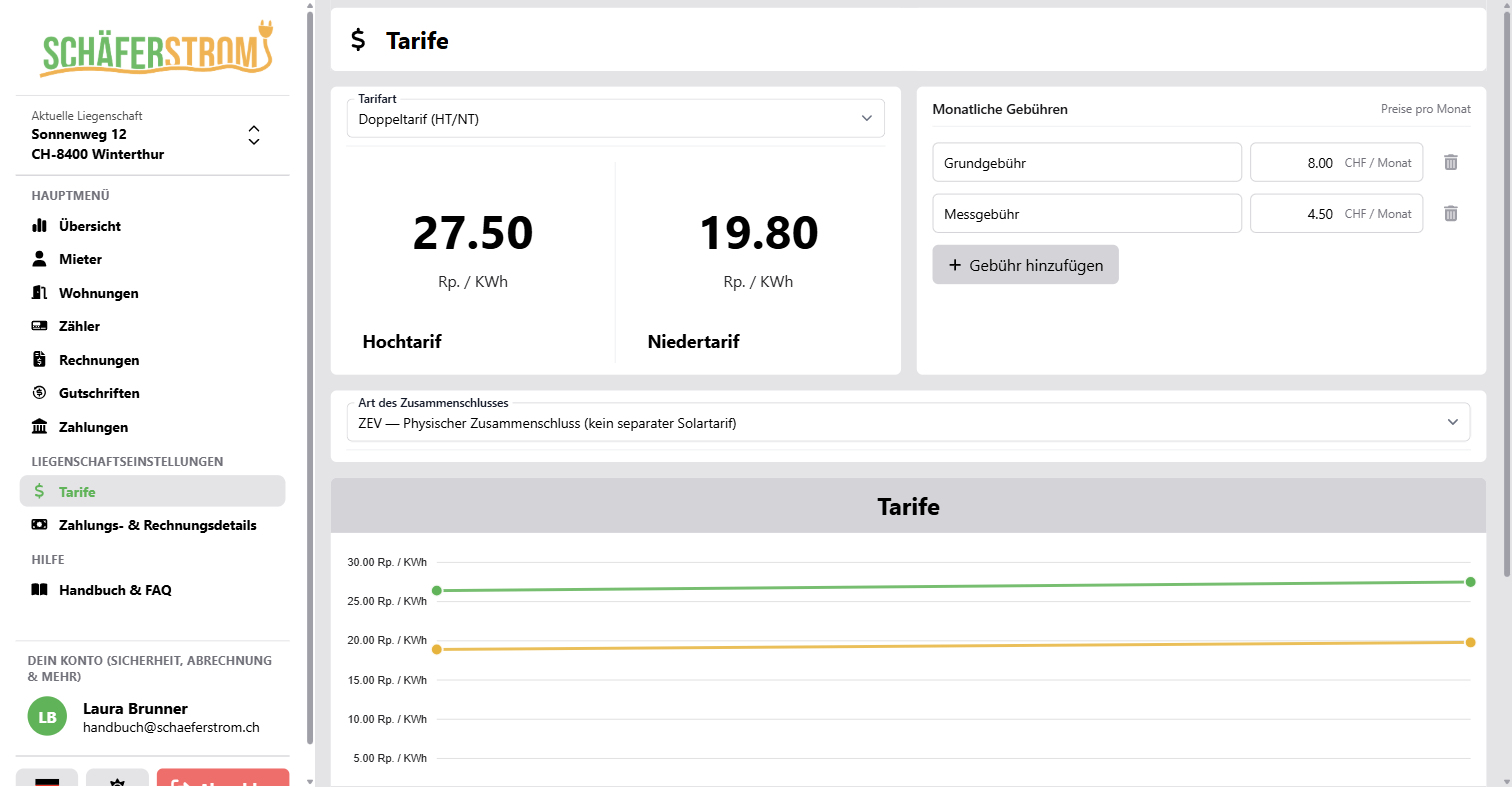
Task: Click the coin icon next to Gutschriften
Action: point(40,393)
